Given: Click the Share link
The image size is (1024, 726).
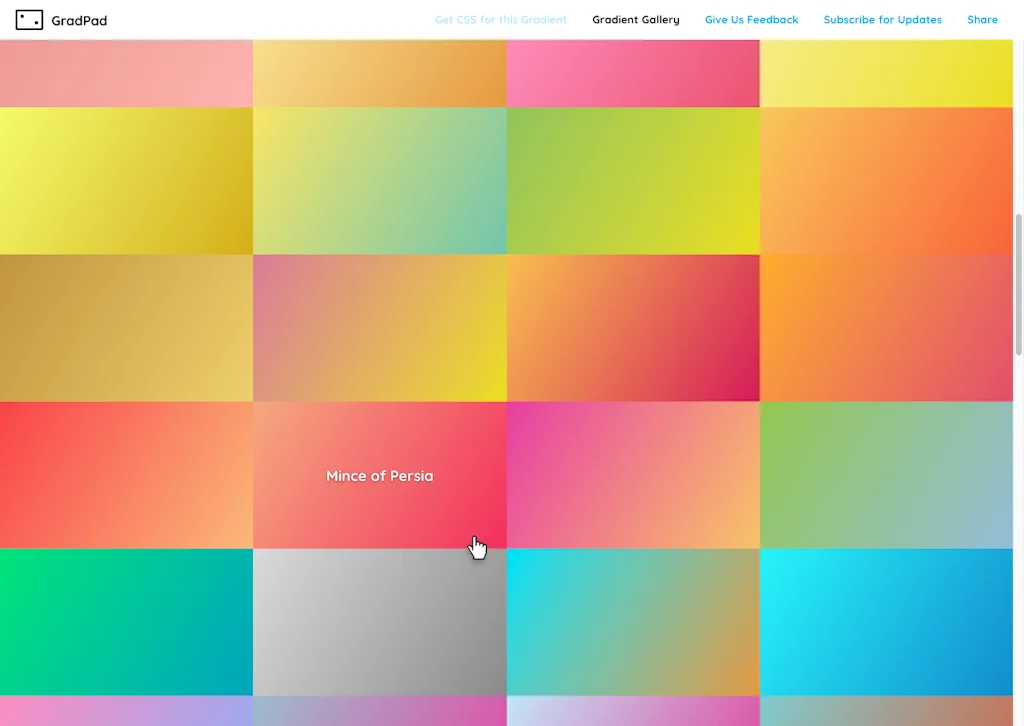Looking at the screenshot, I should (x=982, y=20).
